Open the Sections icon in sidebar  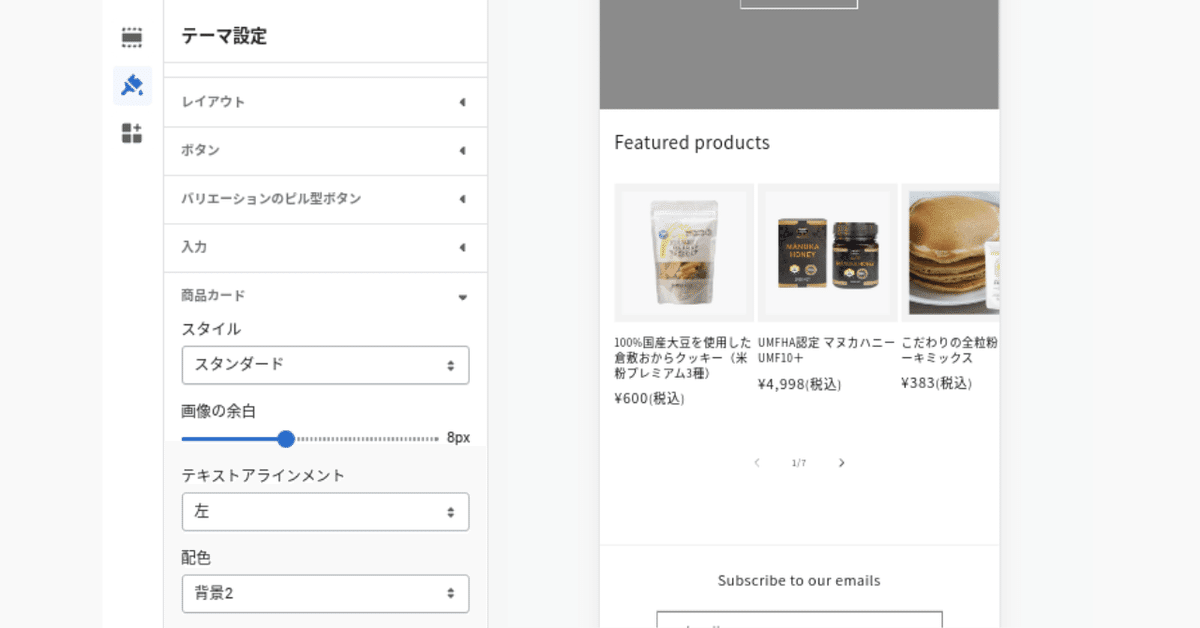pos(132,38)
